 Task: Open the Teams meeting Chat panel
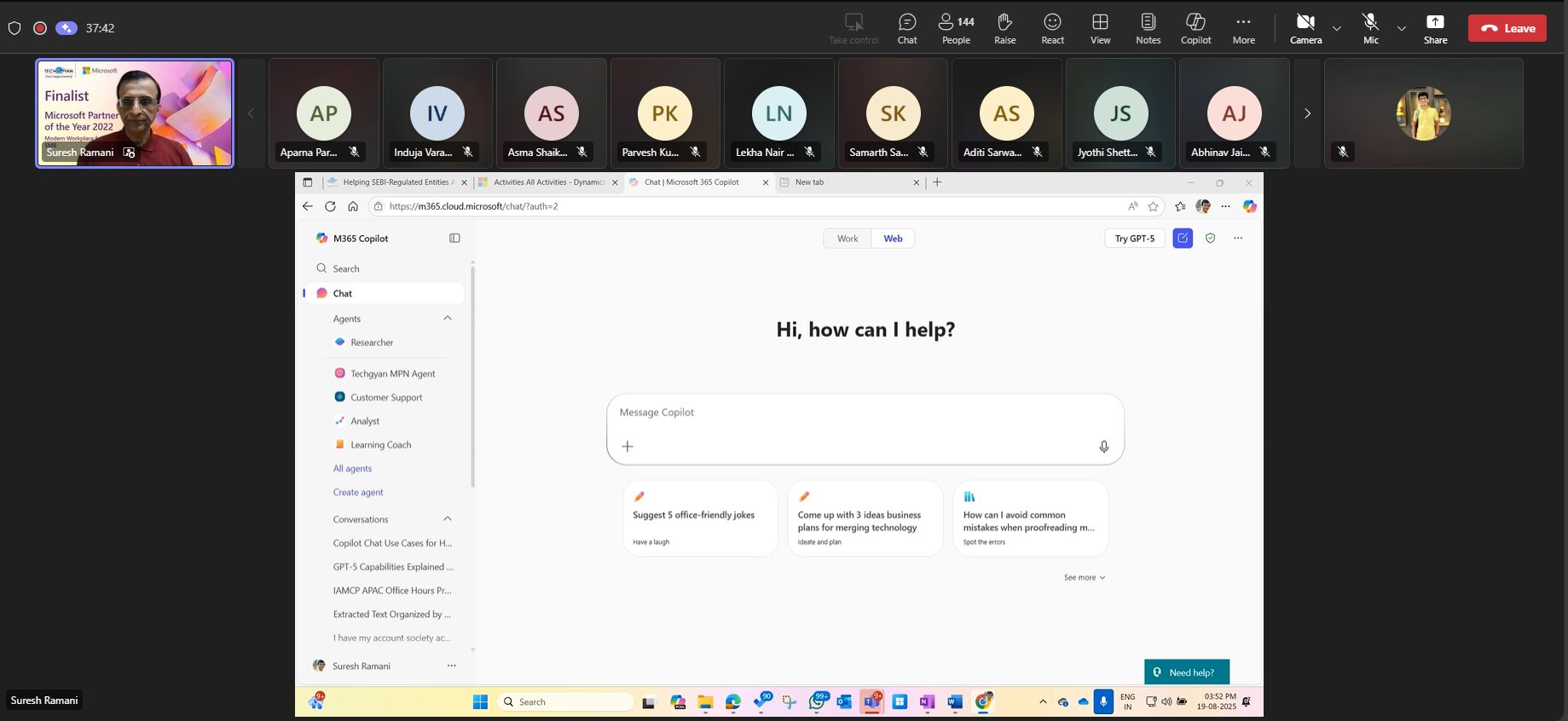(x=906, y=28)
